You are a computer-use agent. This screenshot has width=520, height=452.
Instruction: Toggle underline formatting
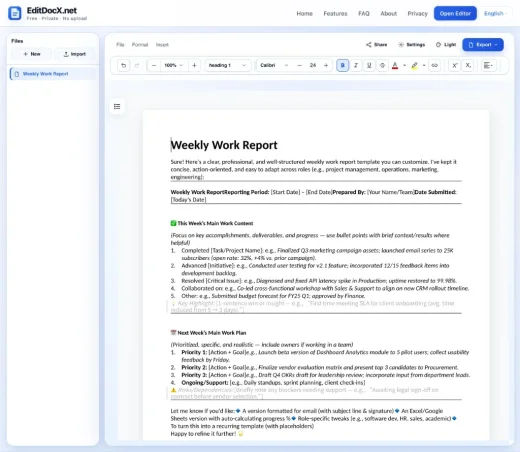click(369, 65)
